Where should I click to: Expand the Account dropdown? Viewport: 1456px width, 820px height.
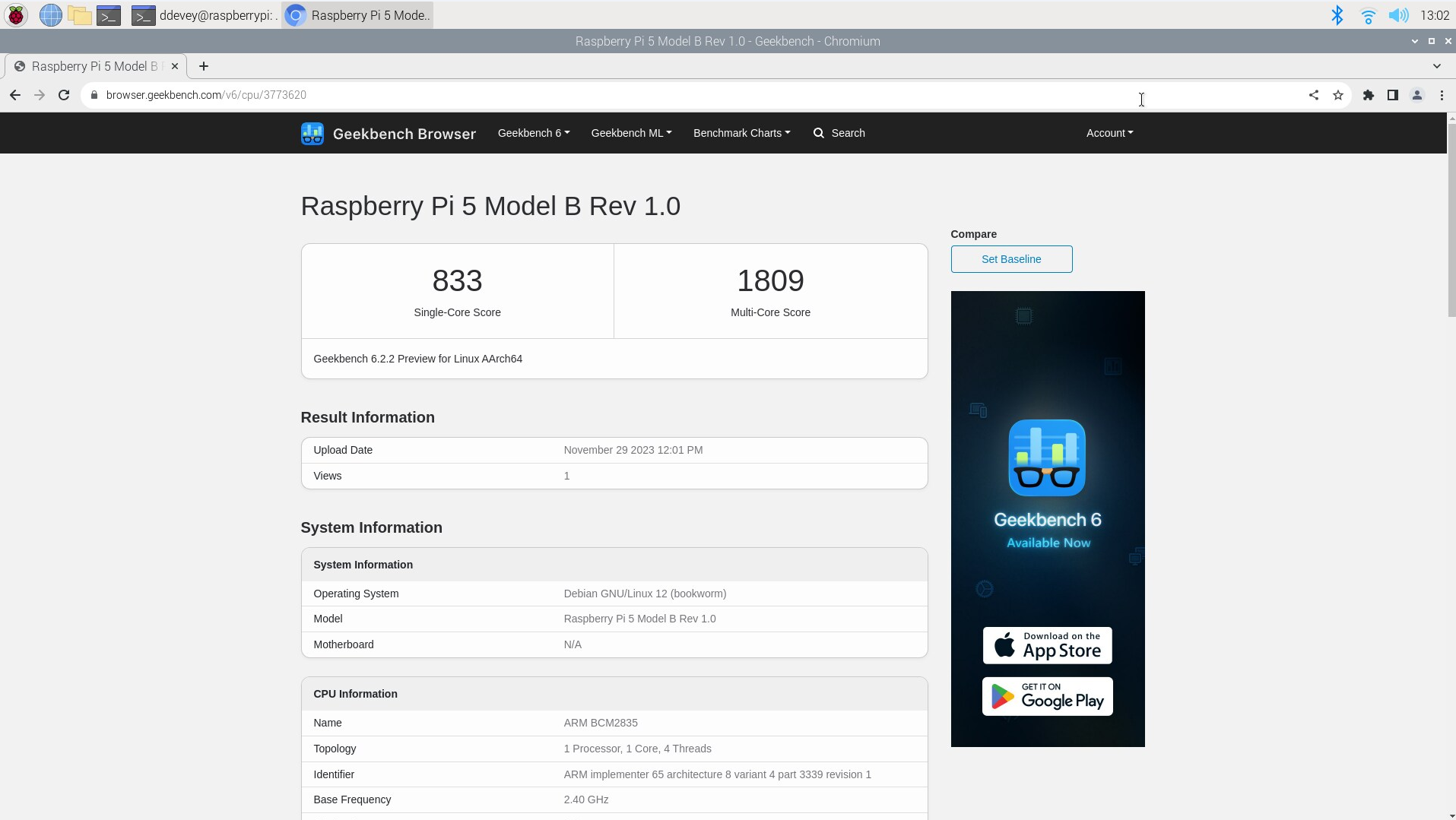[x=1109, y=133]
